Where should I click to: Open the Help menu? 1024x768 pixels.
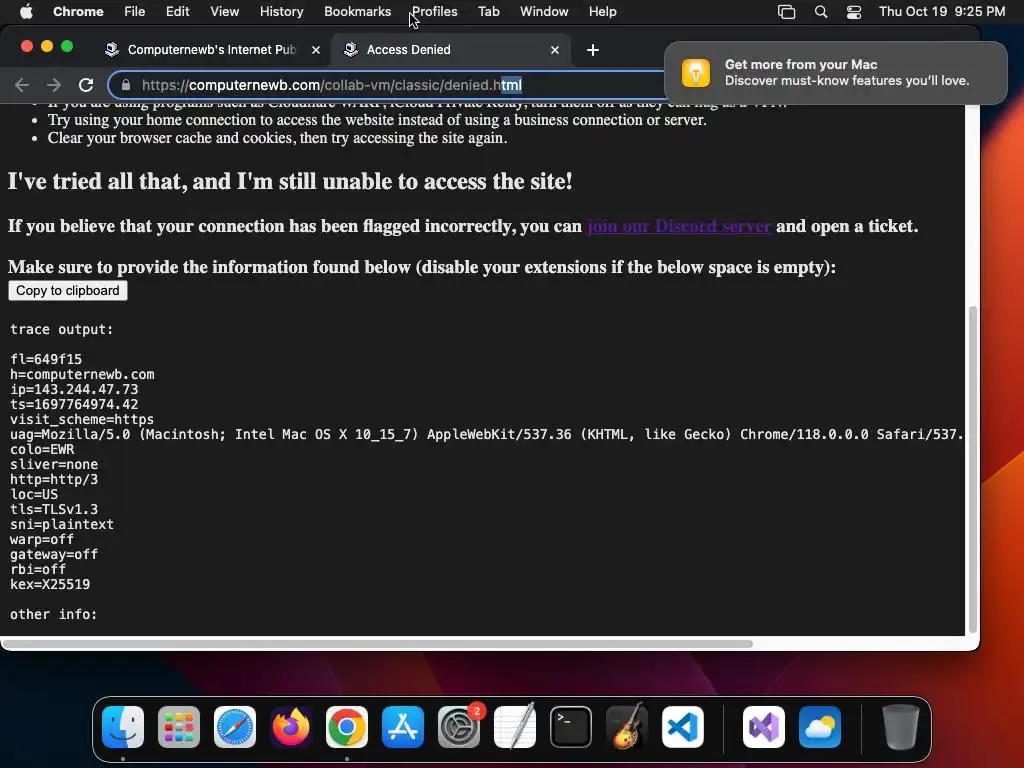pyautogui.click(x=602, y=11)
